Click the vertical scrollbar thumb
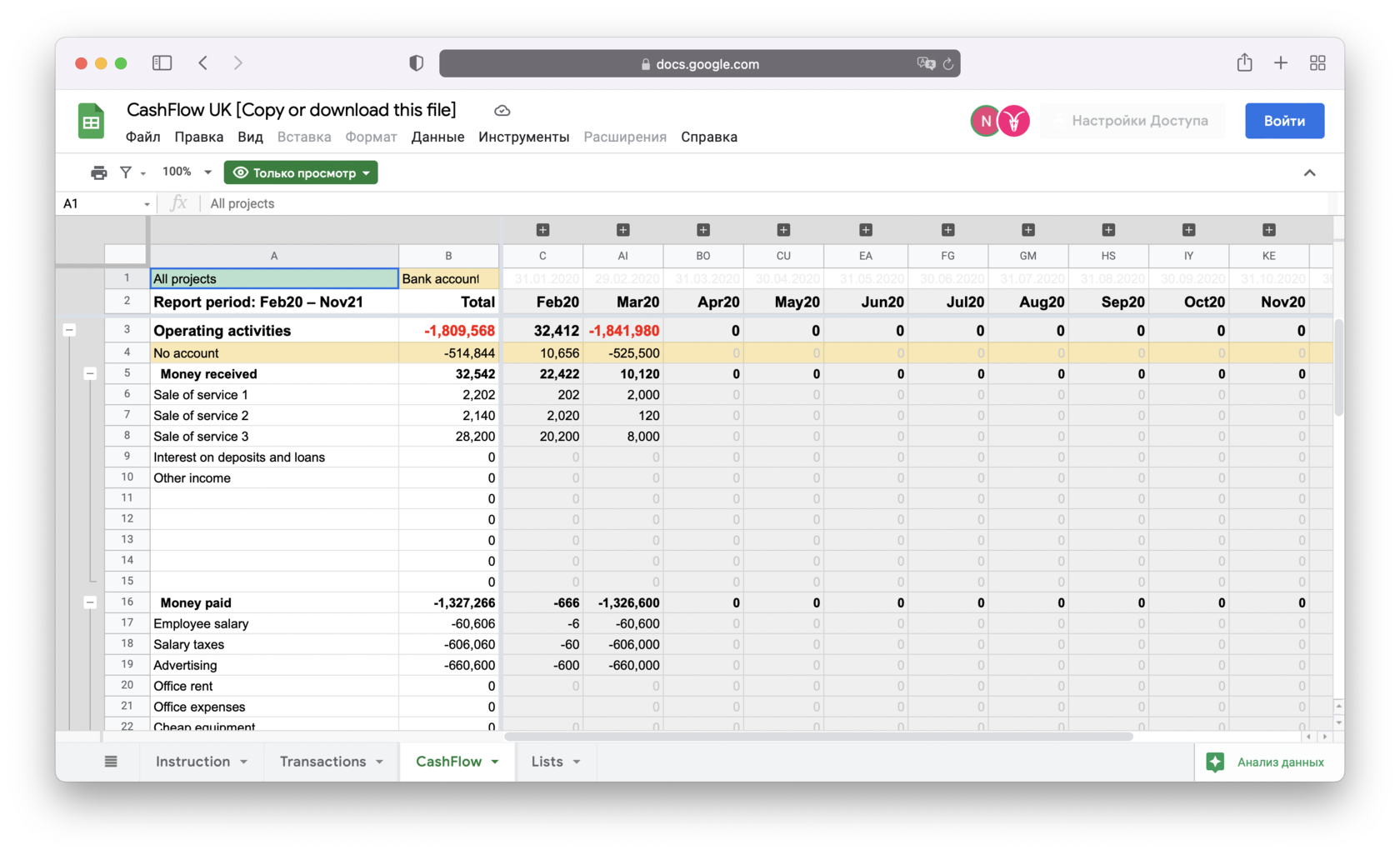This screenshot has height=855, width=1400. coord(1338,367)
